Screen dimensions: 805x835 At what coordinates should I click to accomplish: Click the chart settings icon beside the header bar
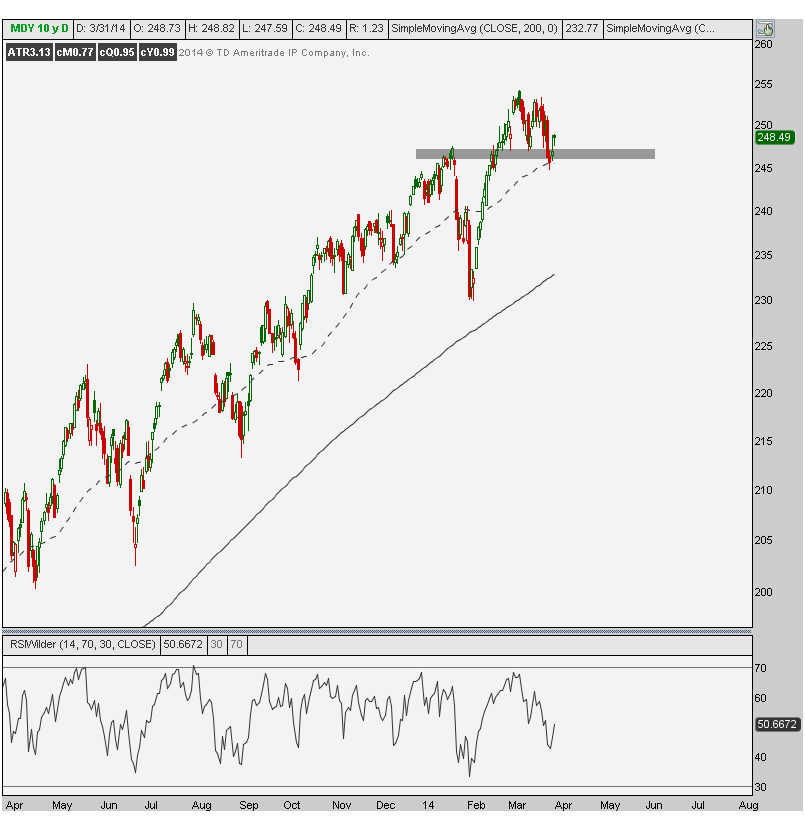[x=765, y=29]
